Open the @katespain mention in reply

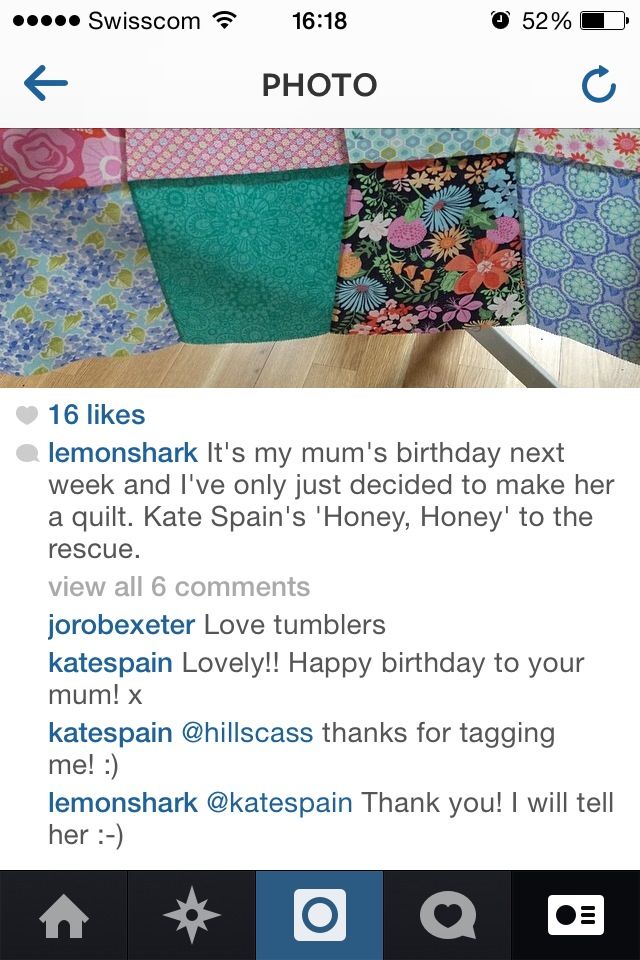pos(280,803)
